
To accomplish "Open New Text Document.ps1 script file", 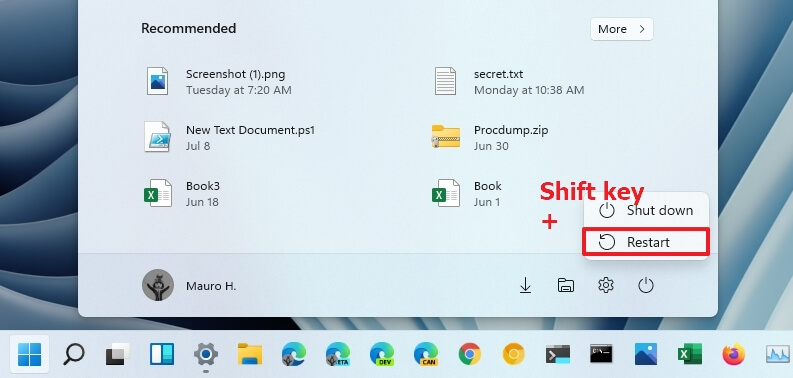I will tap(229, 137).
